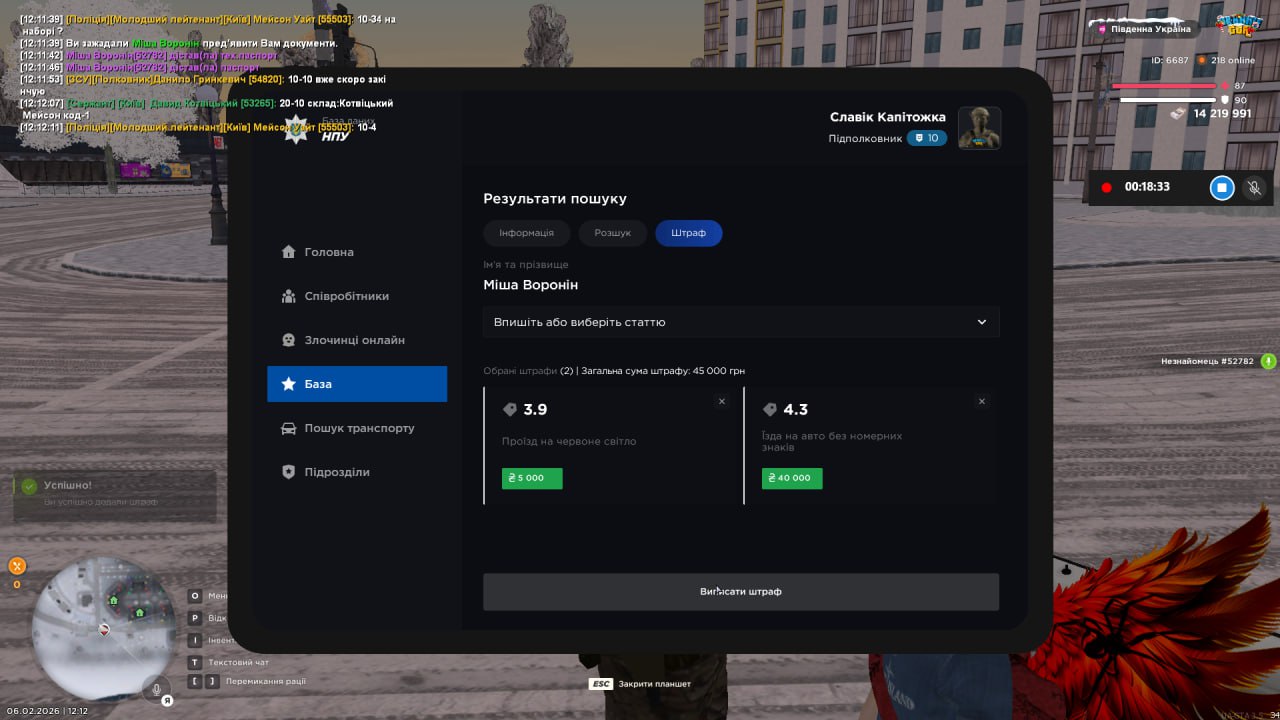Switch to the Інформація tab
This screenshot has width=1280, height=720.
(x=526, y=233)
